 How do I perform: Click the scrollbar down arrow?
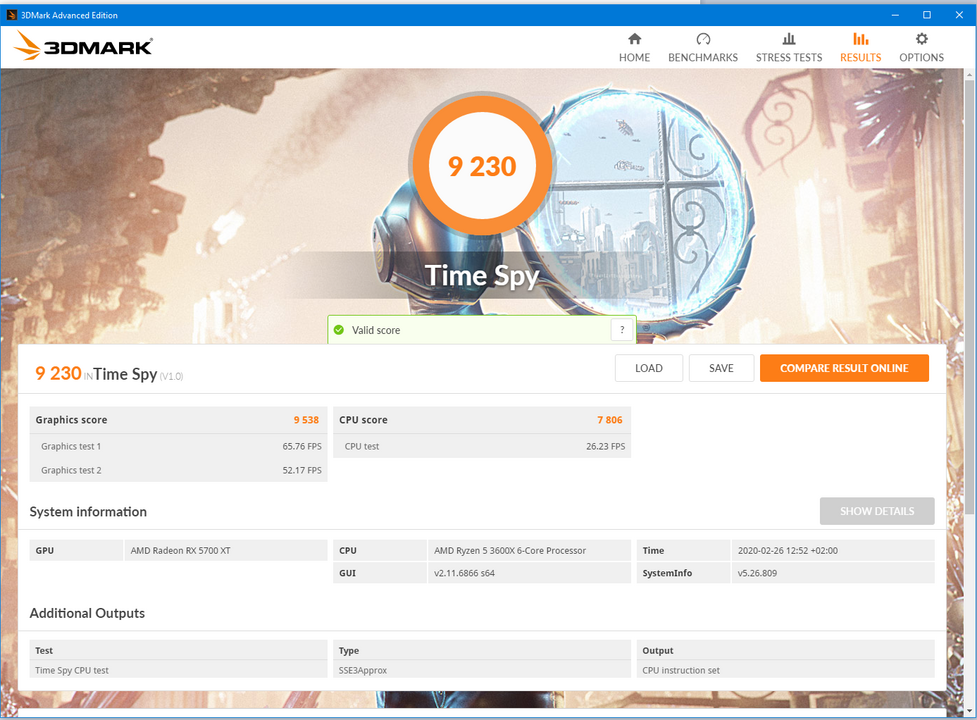click(x=970, y=710)
